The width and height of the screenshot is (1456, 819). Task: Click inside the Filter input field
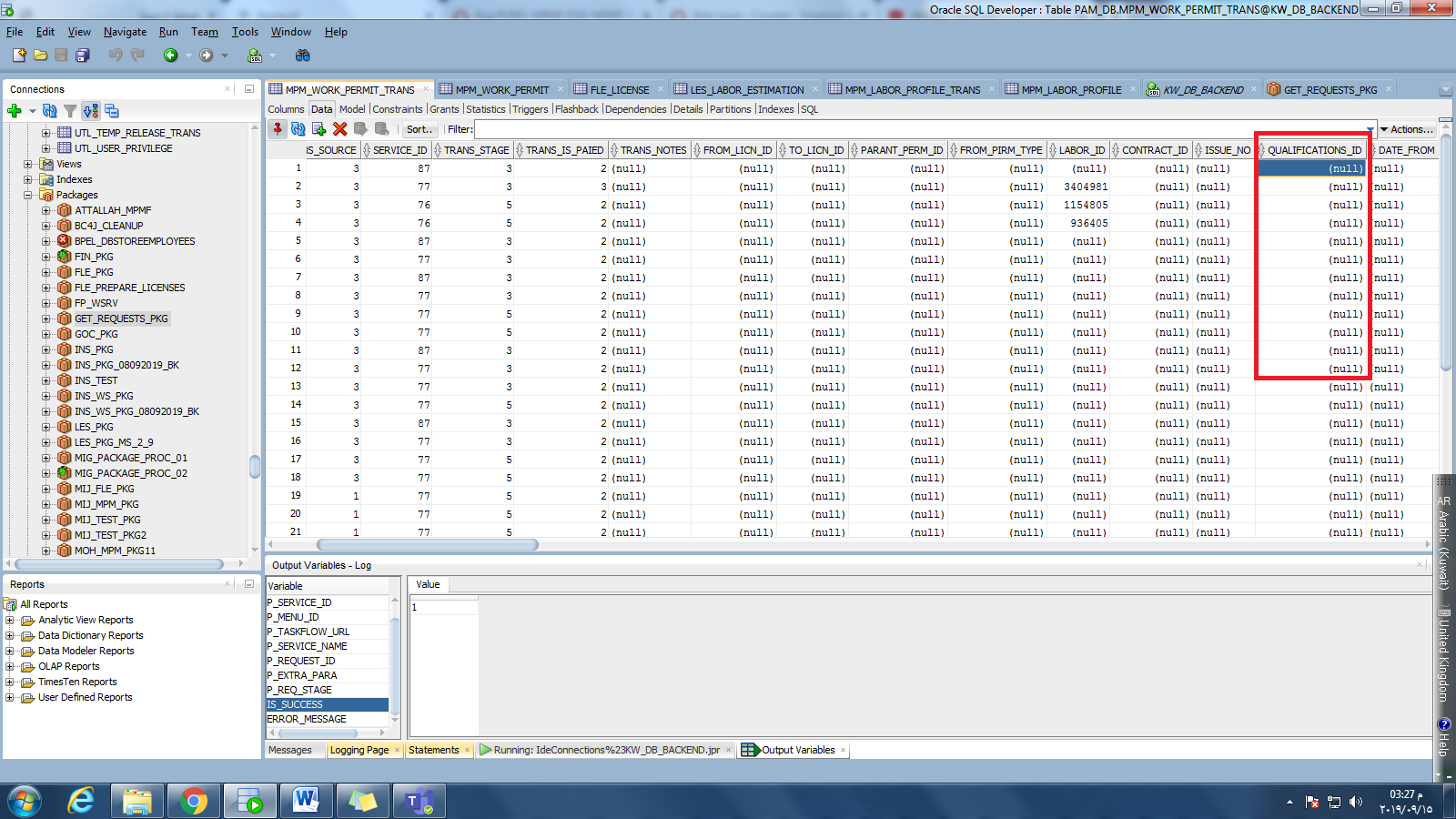click(x=918, y=129)
